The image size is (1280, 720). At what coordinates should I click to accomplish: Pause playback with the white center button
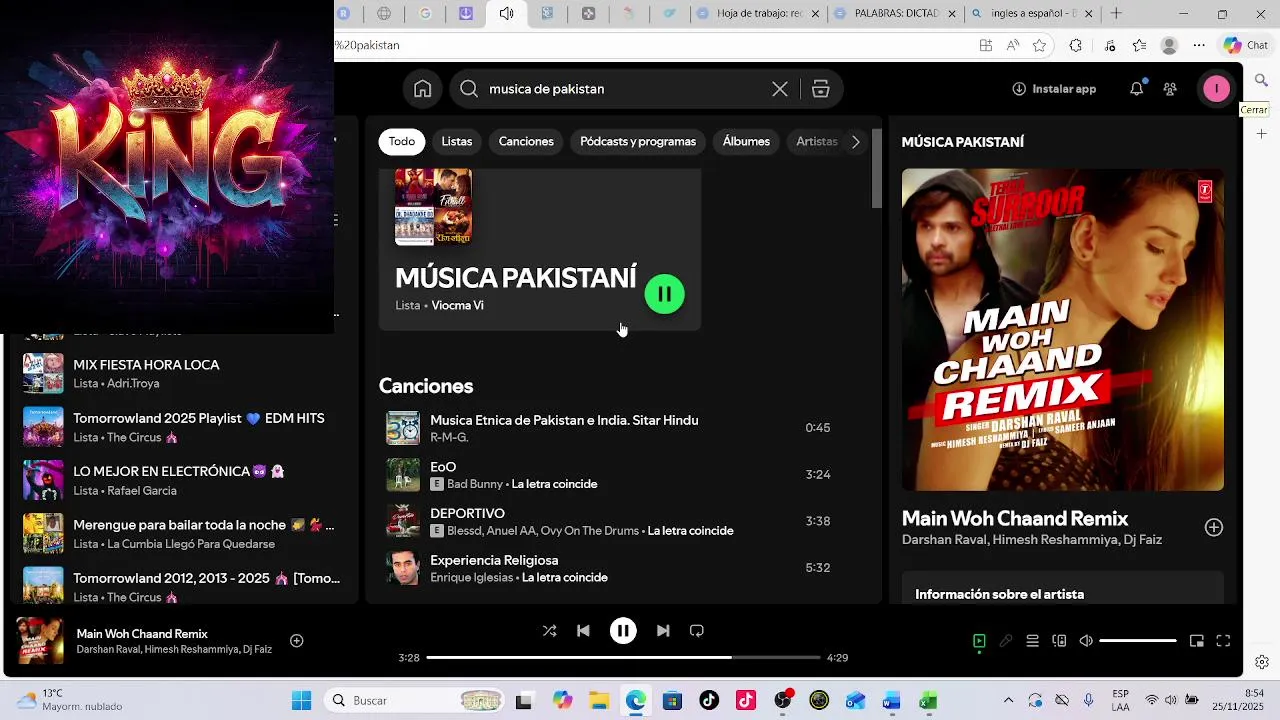pyautogui.click(x=623, y=631)
